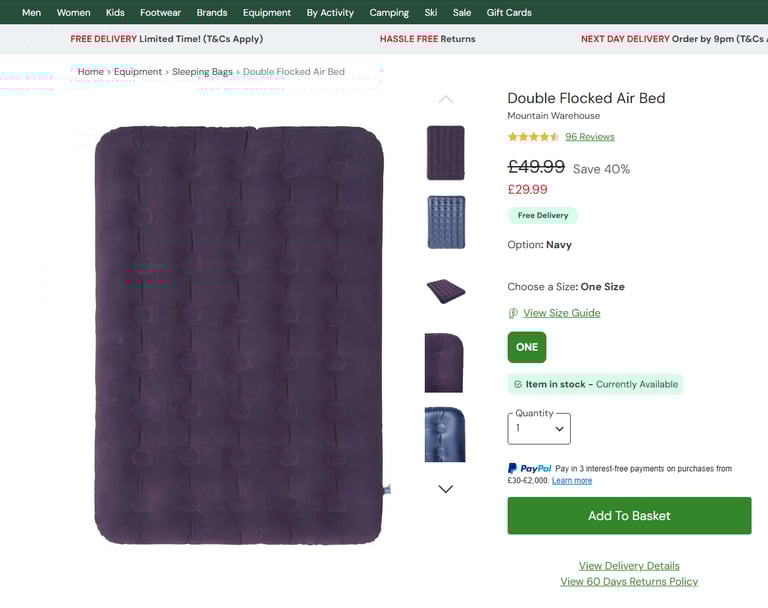Add the air bed to basket
The width and height of the screenshot is (768, 608).
click(x=629, y=515)
